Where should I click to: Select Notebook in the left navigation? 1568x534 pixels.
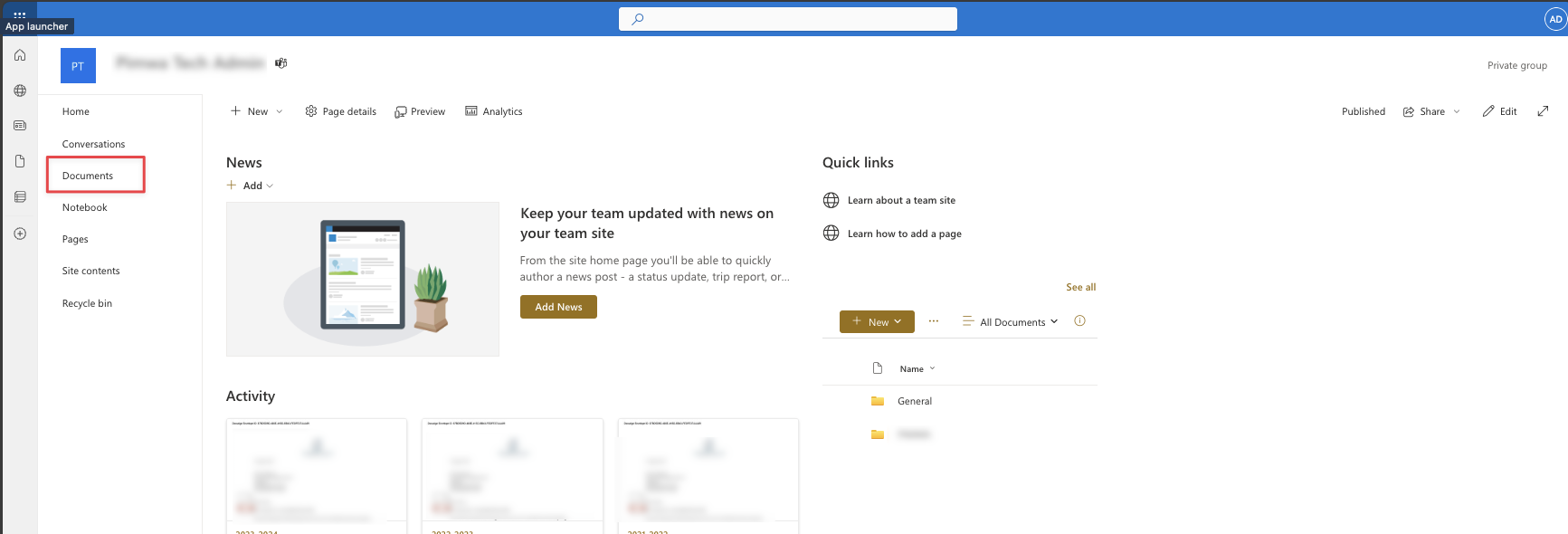click(x=85, y=207)
